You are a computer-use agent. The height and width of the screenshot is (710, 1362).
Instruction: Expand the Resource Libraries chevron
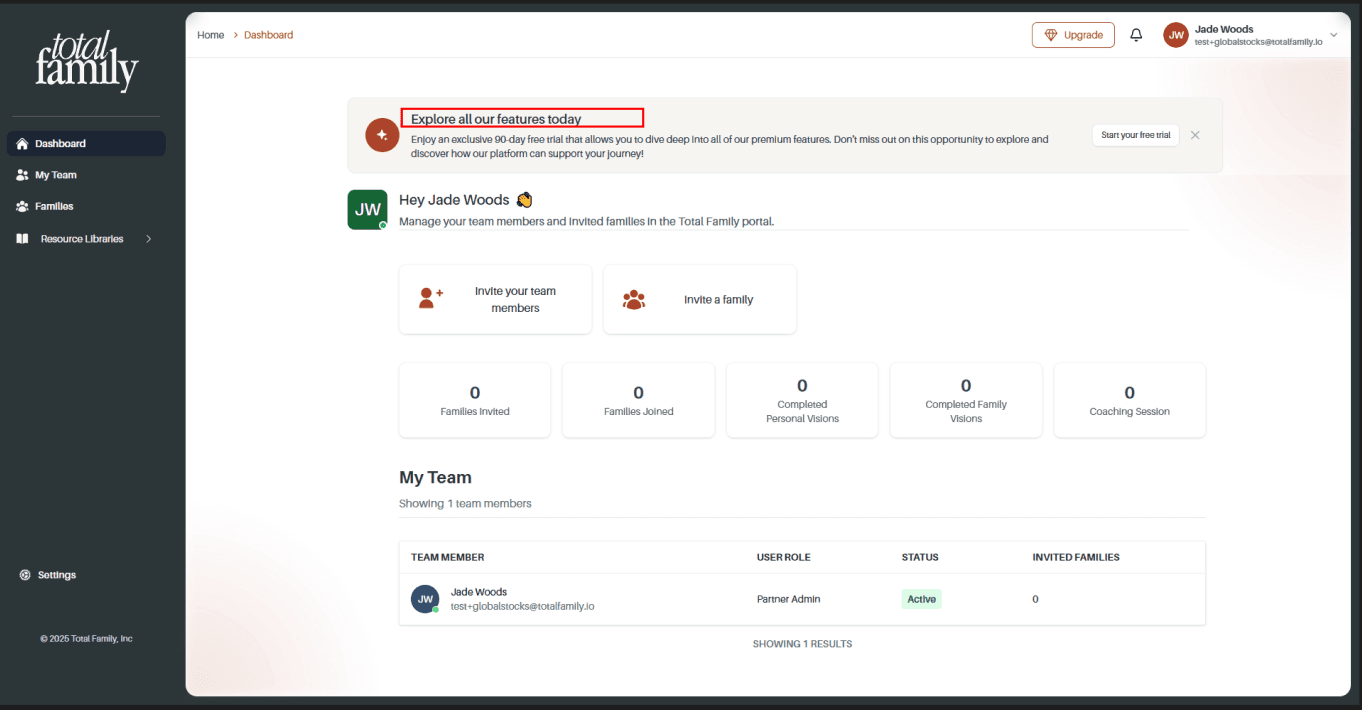(x=149, y=239)
